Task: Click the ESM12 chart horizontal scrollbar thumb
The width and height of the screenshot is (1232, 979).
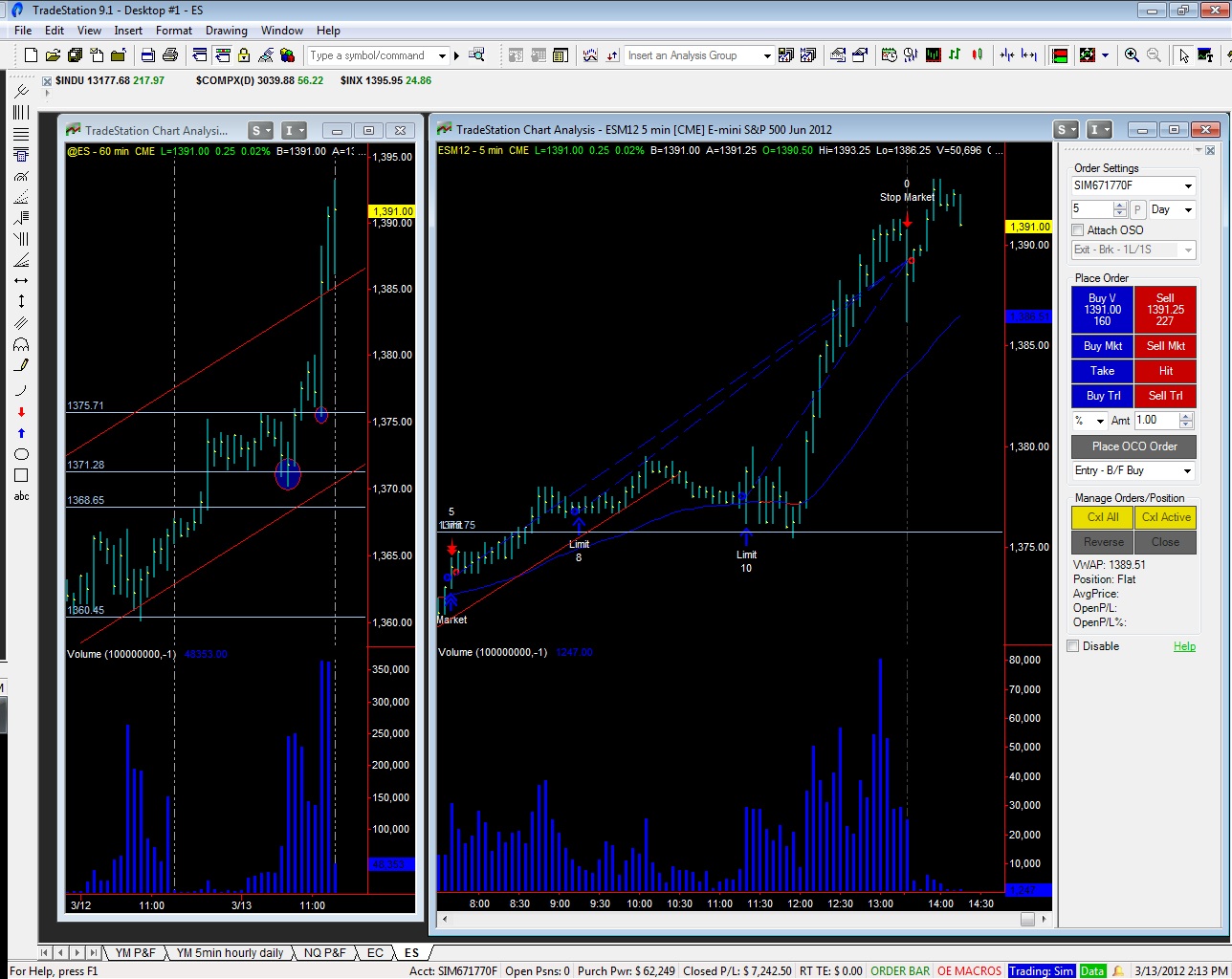Action: [1027, 920]
